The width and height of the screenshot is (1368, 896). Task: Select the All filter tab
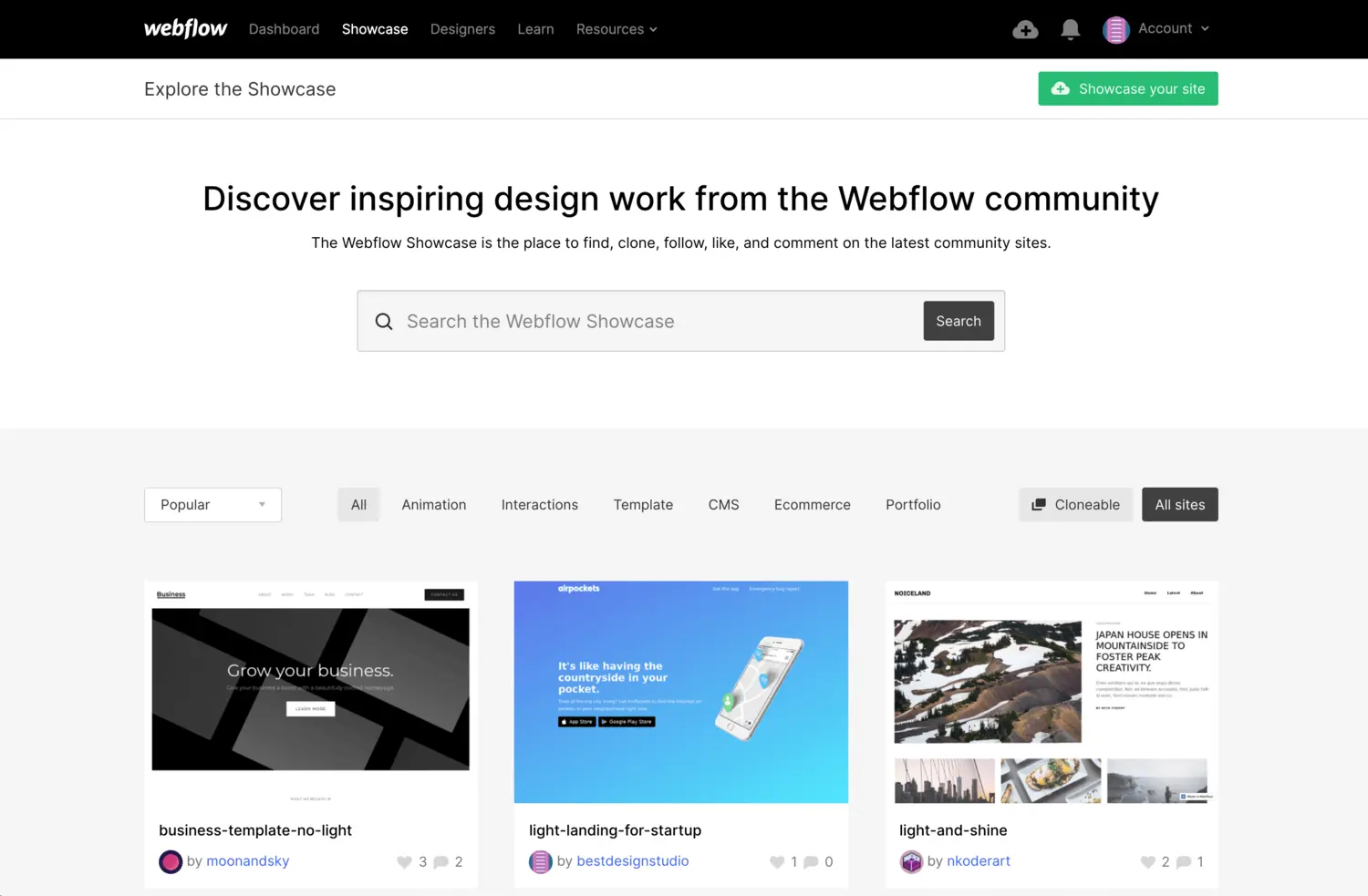(x=358, y=505)
